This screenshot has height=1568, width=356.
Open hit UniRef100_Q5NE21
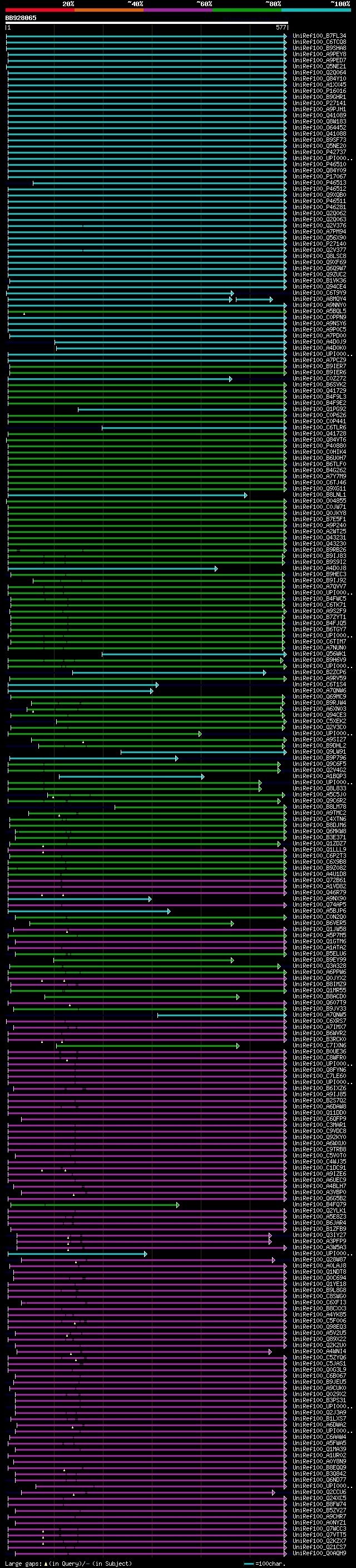pyautogui.click(x=319, y=66)
